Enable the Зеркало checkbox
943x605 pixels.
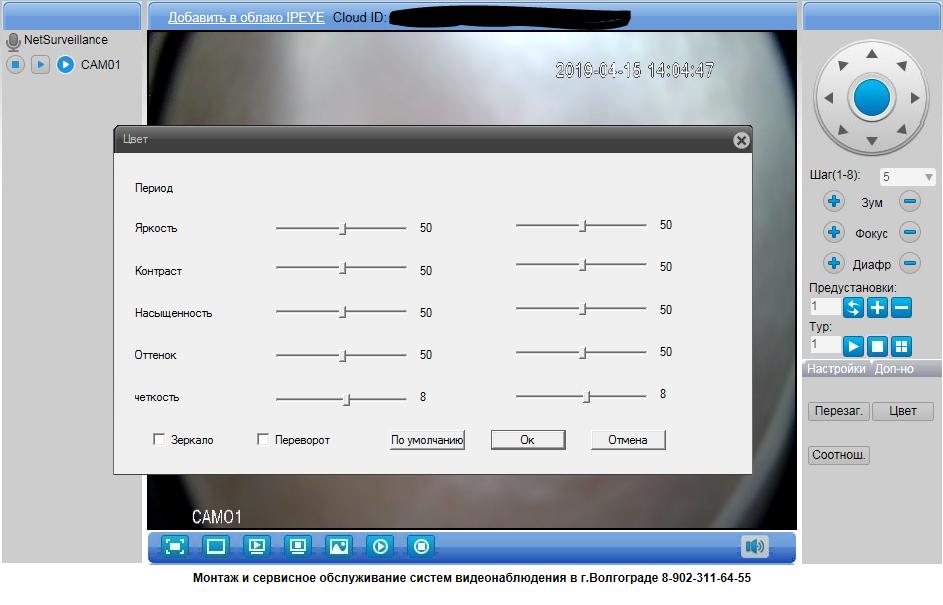pyautogui.click(x=158, y=439)
